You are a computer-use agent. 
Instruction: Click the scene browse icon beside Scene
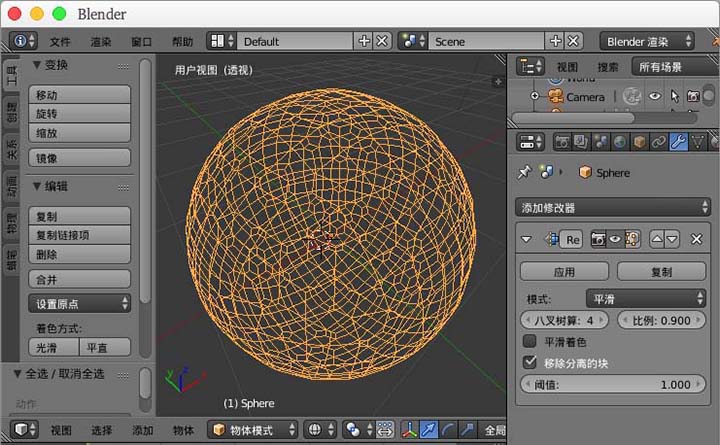click(x=413, y=41)
